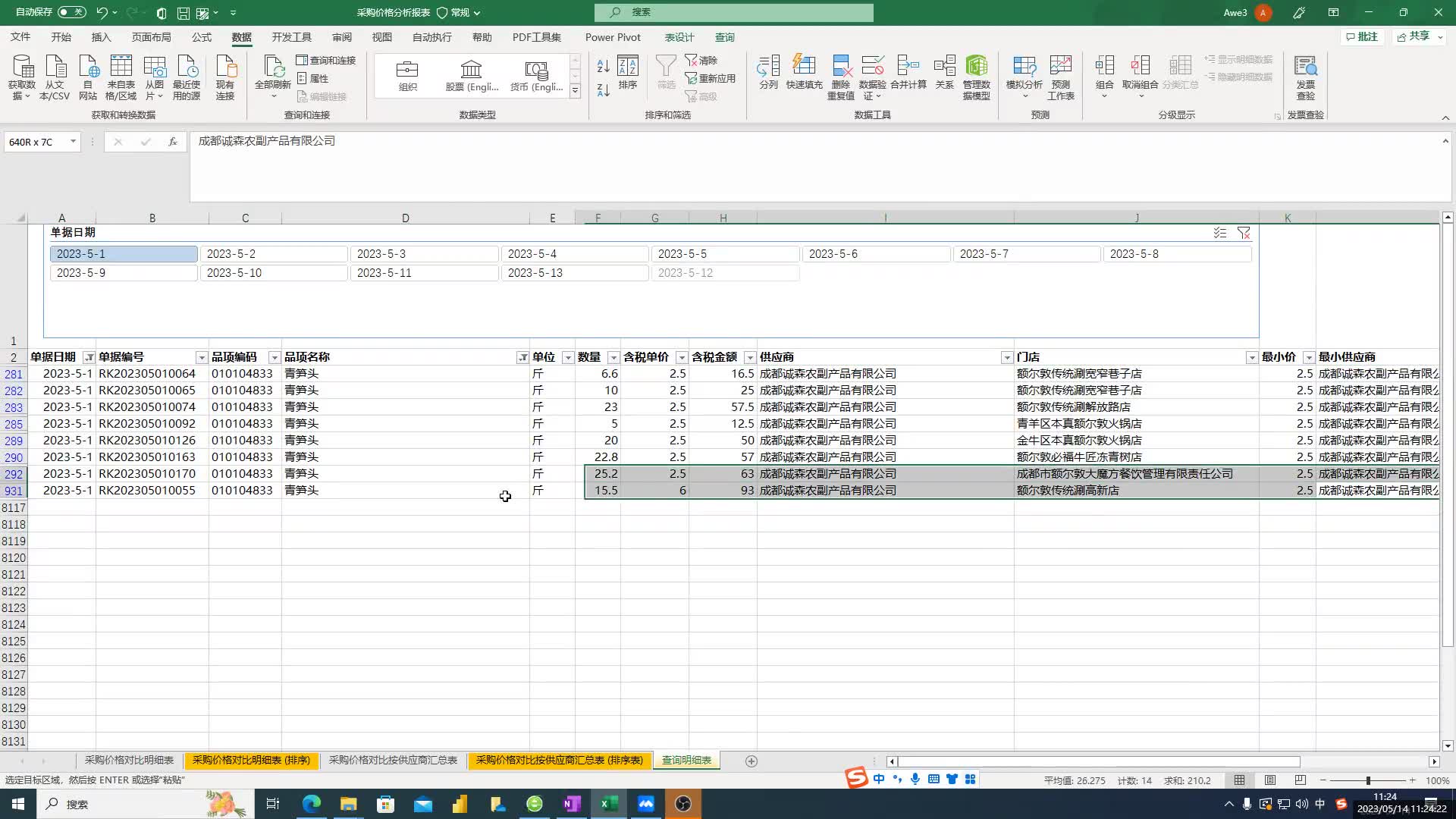The width and height of the screenshot is (1456, 819).
Task: Clear the slicer filter icon
Action: (x=1244, y=233)
